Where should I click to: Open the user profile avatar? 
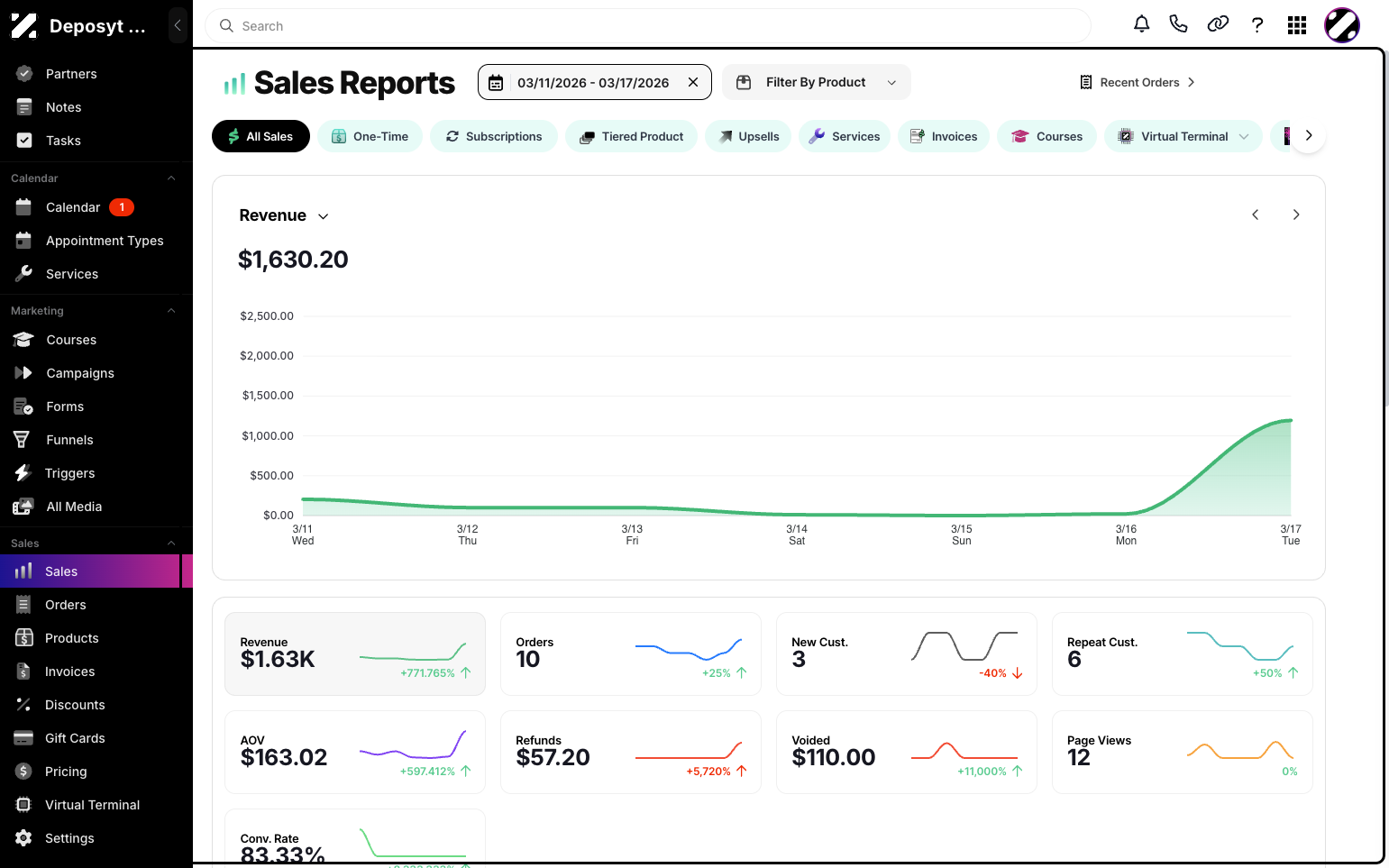click(1341, 25)
